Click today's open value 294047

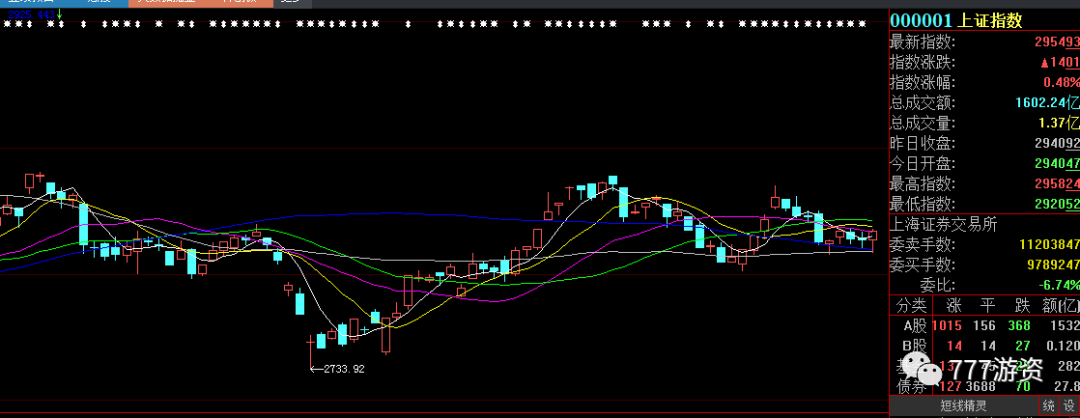(1057, 164)
